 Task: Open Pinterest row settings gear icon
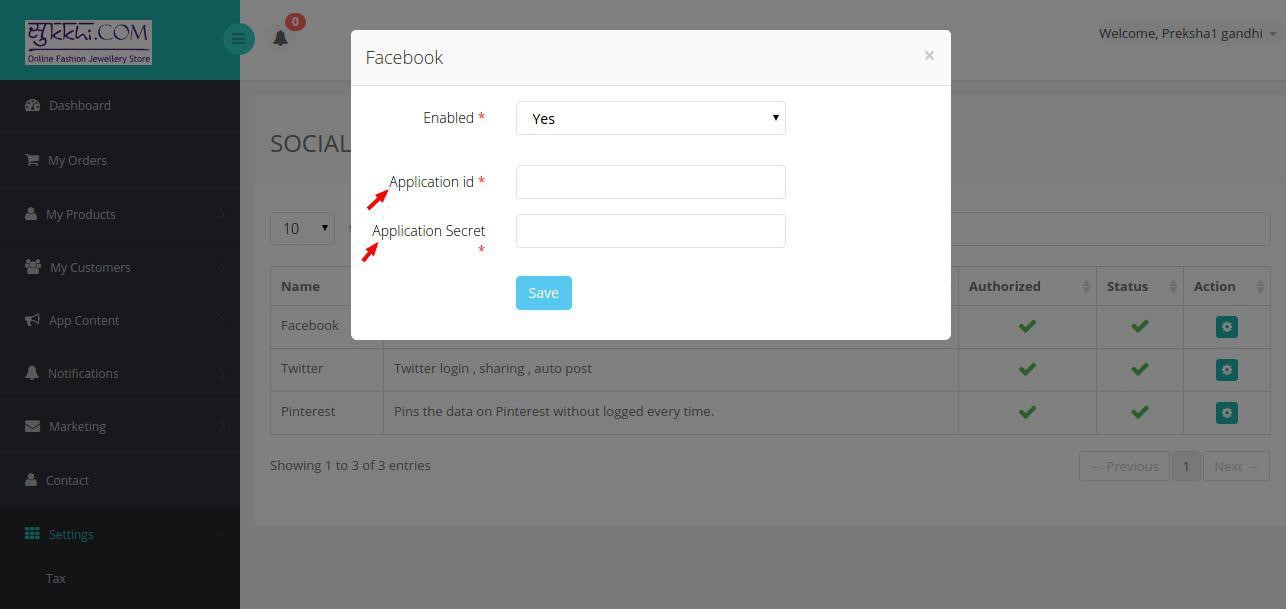click(x=1226, y=412)
